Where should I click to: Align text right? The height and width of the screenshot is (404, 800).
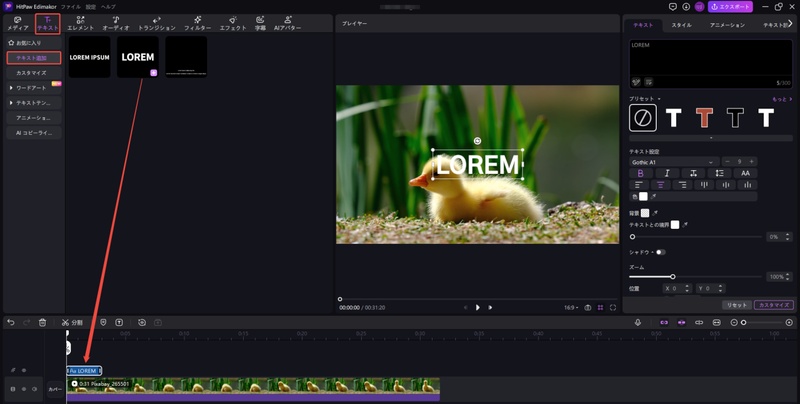[x=682, y=185]
